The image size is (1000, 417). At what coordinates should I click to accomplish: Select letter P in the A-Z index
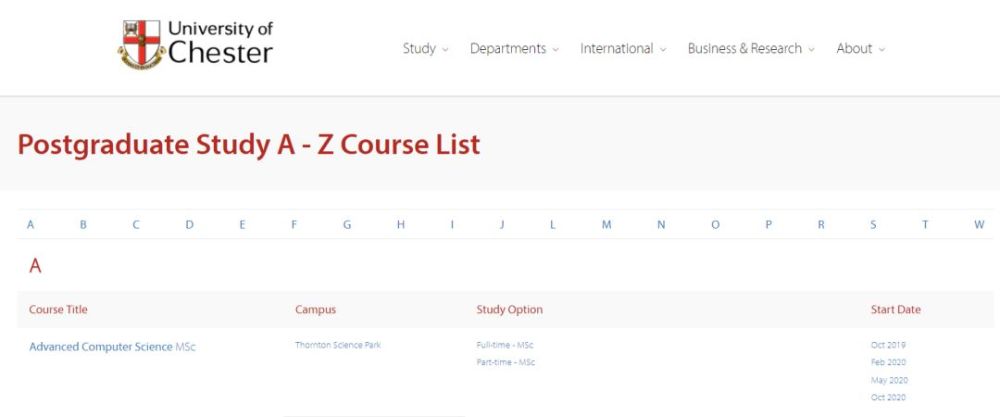[x=768, y=225]
